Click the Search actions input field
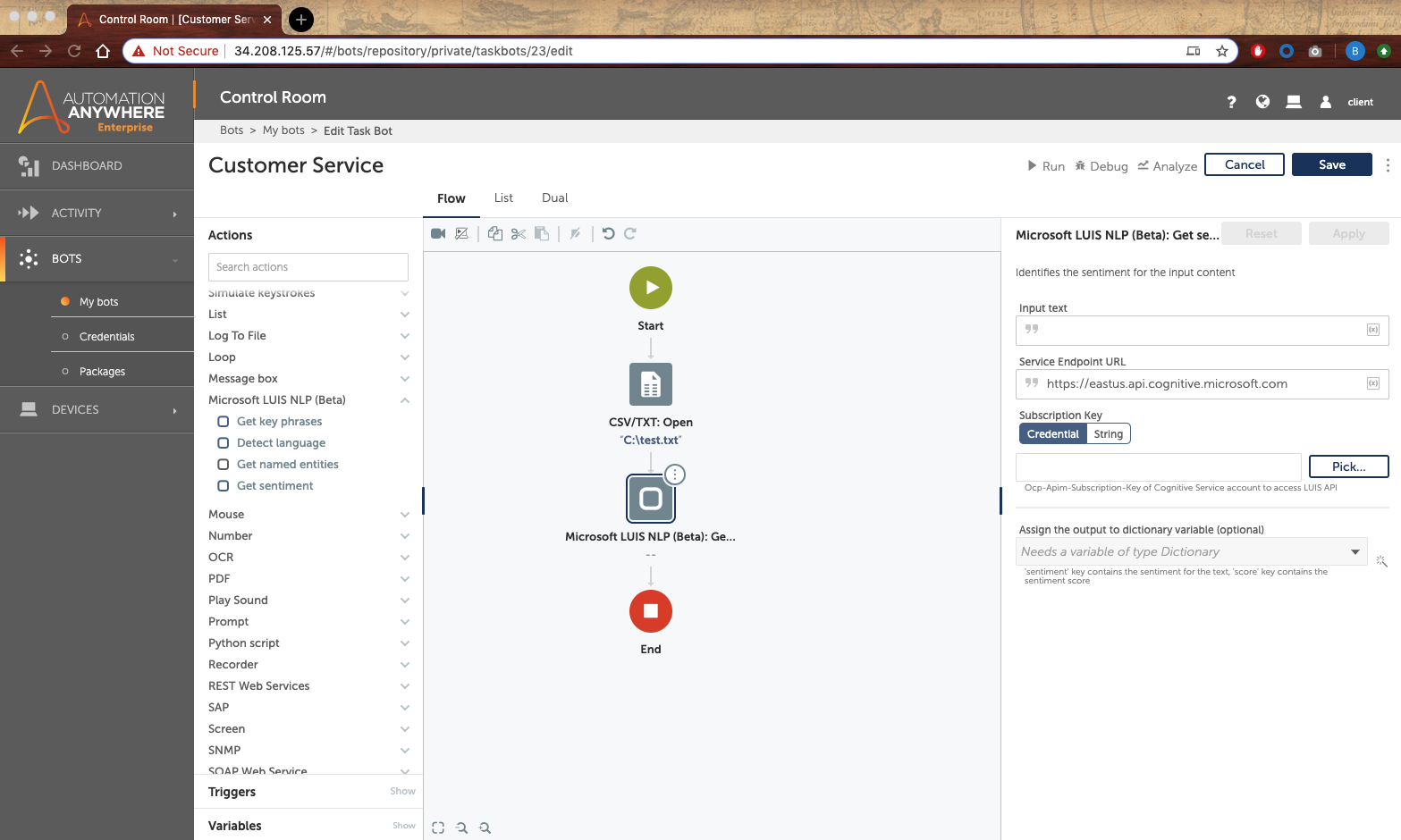Viewport: 1401px width, 840px height. click(x=308, y=267)
